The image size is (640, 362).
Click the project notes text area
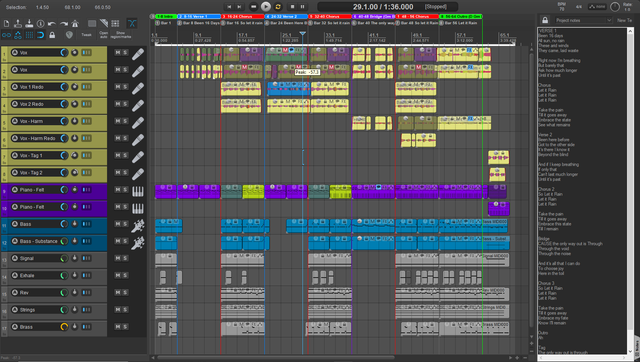coord(582,191)
